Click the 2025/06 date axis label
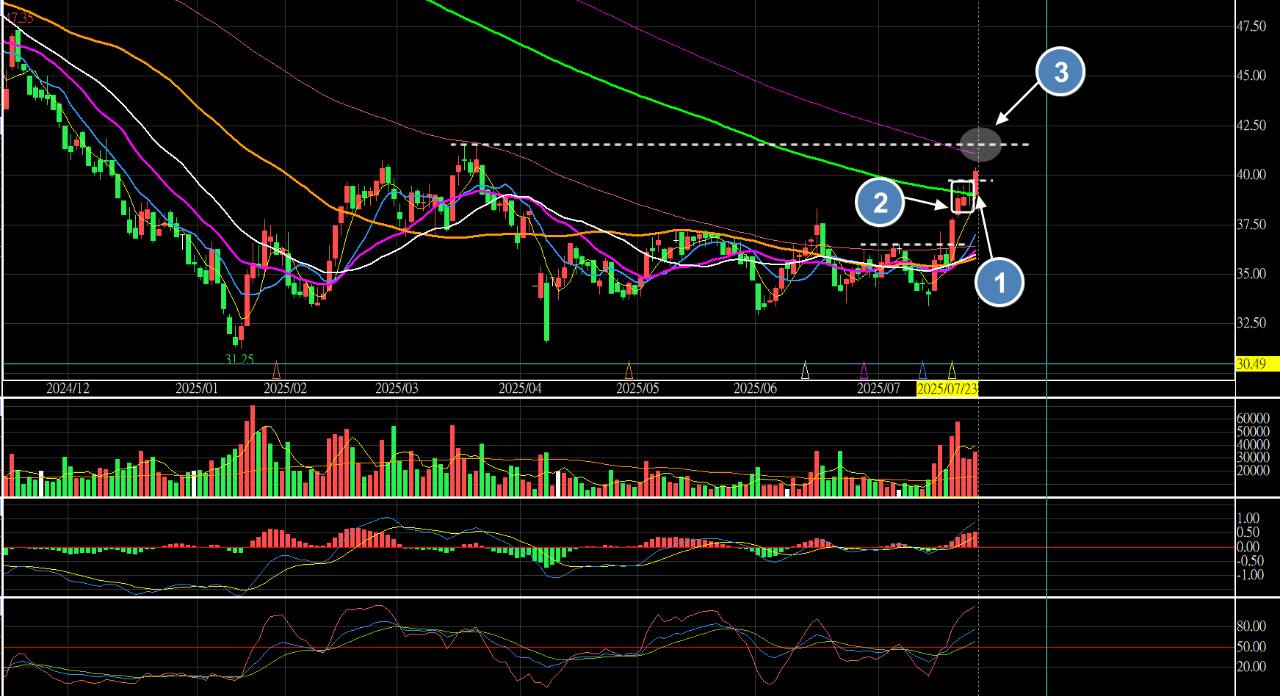Image resolution: width=1280 pixels, height=696 pixels. pyautogui.click(x=755, y=388)
